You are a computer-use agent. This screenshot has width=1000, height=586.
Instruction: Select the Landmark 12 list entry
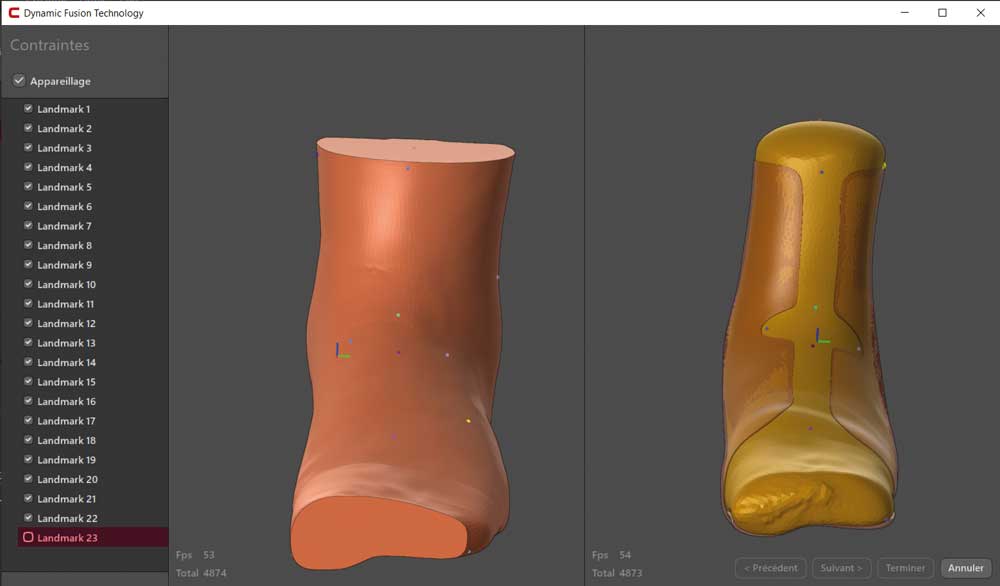[x=67, y=324]
